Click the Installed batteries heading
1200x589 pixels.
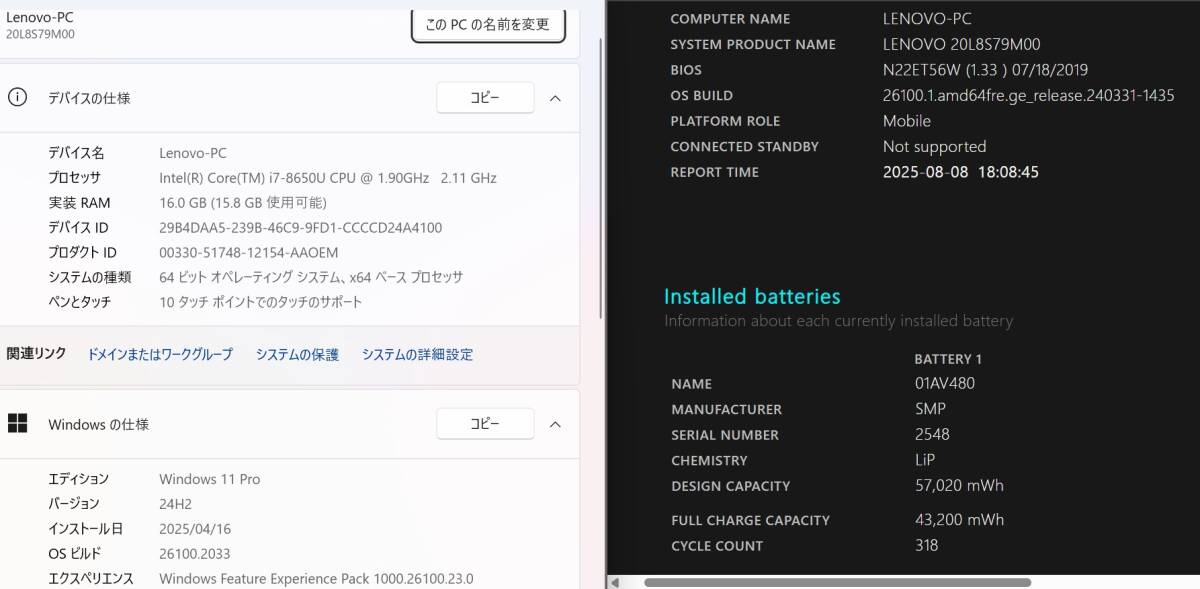(752, 296)
